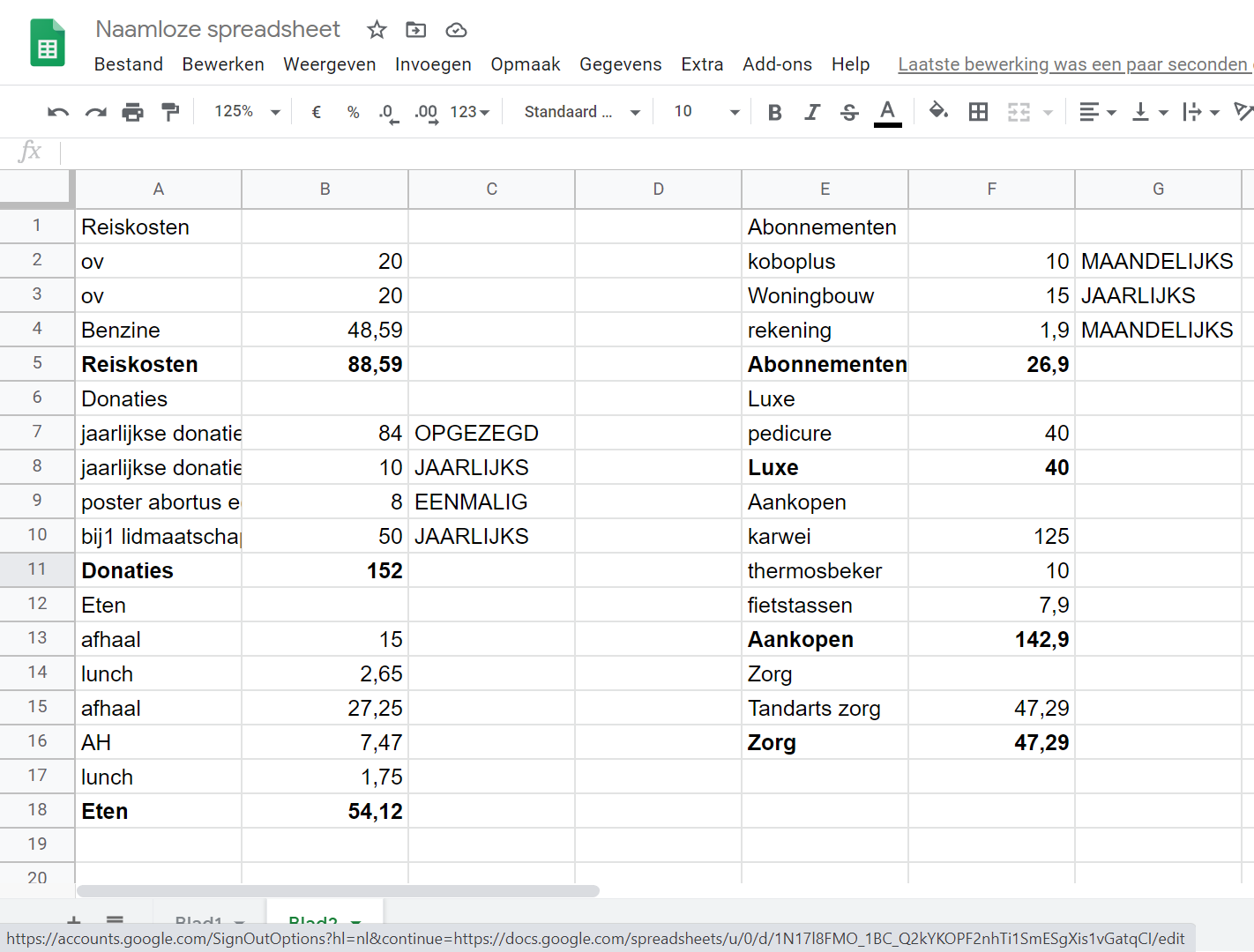Select the pedicure cell
The height and width of the screenshot is (952, 1254).
click(825, 433)
